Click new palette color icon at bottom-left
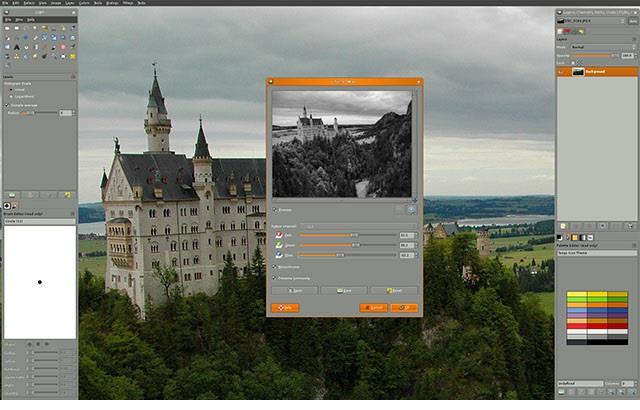The image size is (640, 410). point(562,392)
